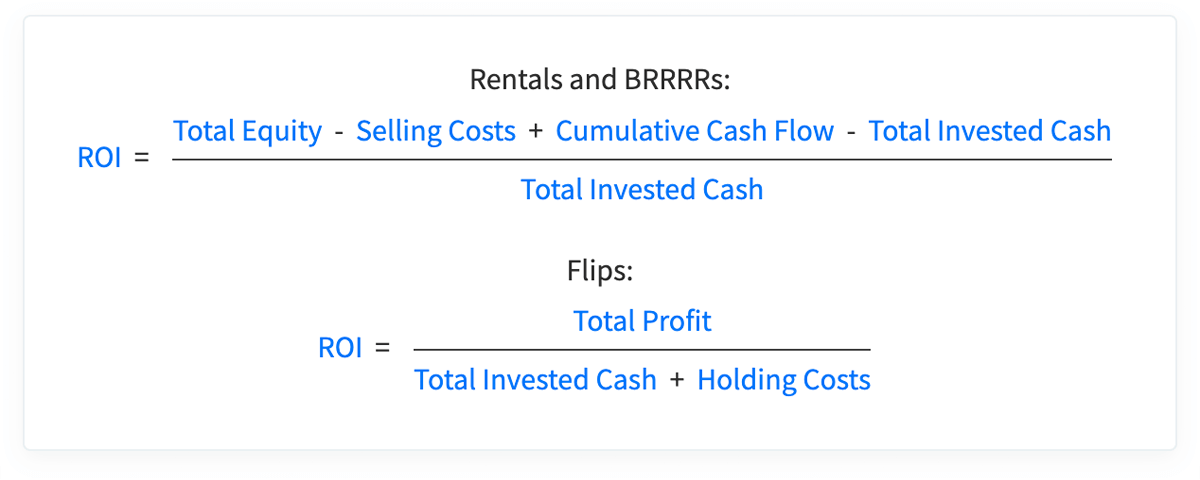
Task: Click the plus sign before Holding Costs
Action: 677,380
